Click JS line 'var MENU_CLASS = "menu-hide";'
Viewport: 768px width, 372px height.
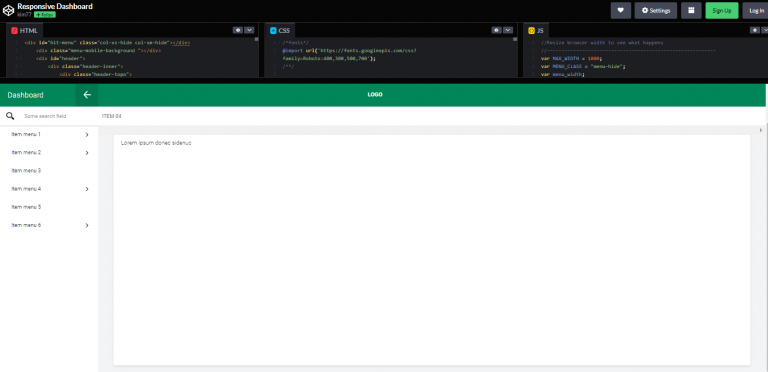click(583, 66)
